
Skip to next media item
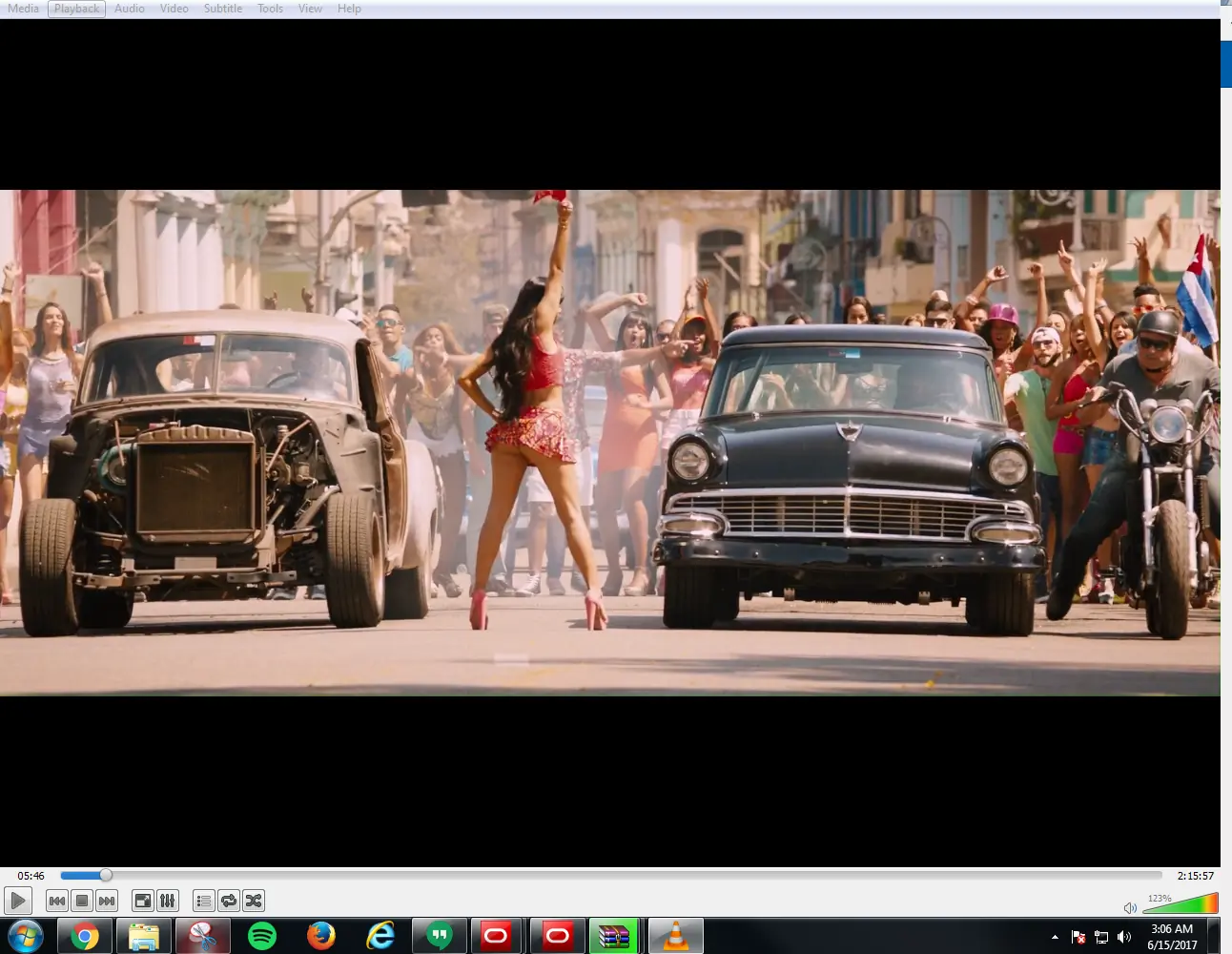[x=107, y=901]
